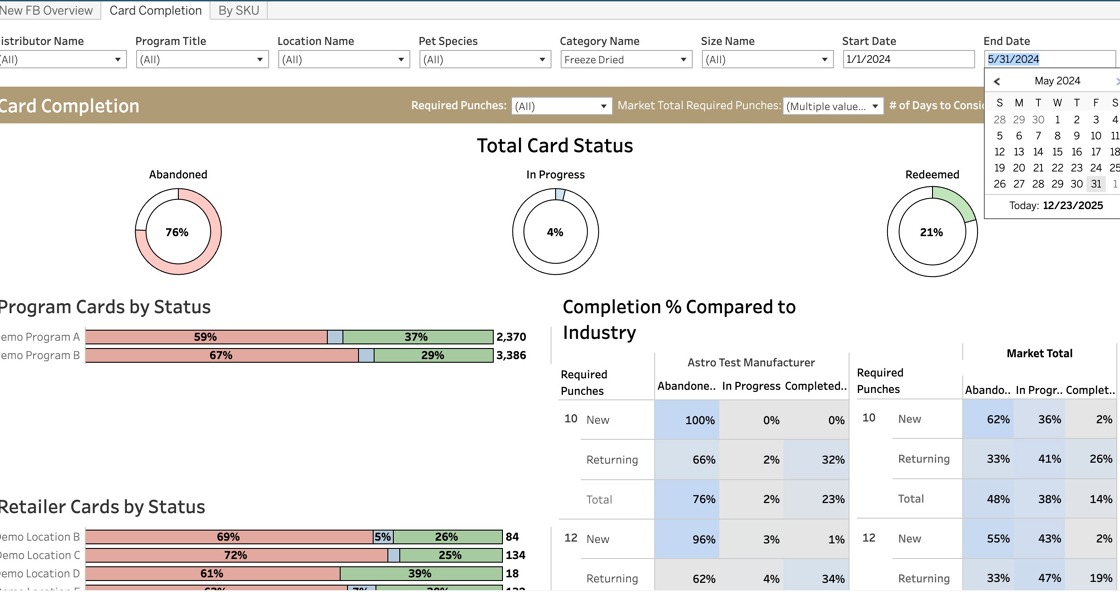Open the Pet Species filter

484,60
